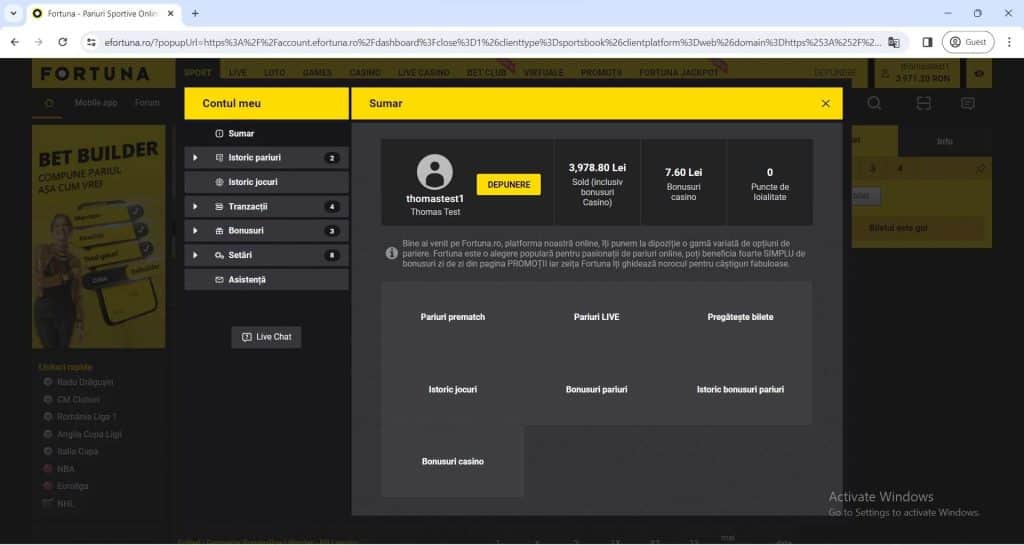Click the address bar URL

[492, 42]
